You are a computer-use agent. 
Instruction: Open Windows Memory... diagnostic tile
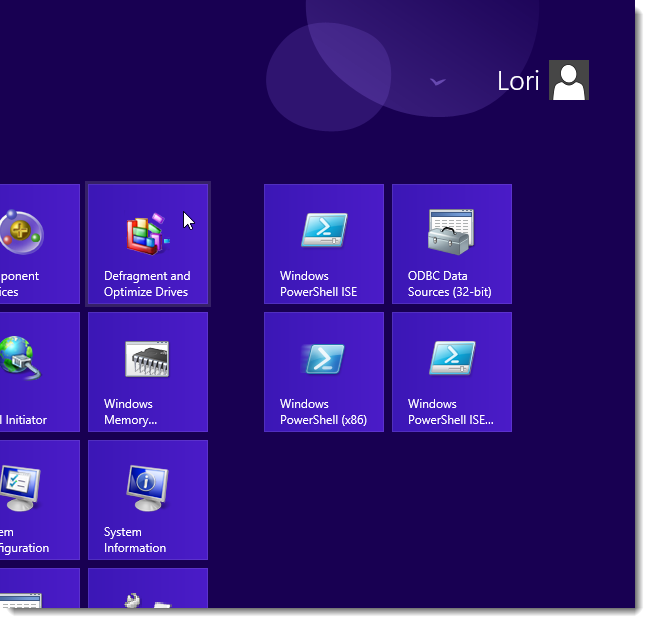pyautogui.click(x=148, y=372)
